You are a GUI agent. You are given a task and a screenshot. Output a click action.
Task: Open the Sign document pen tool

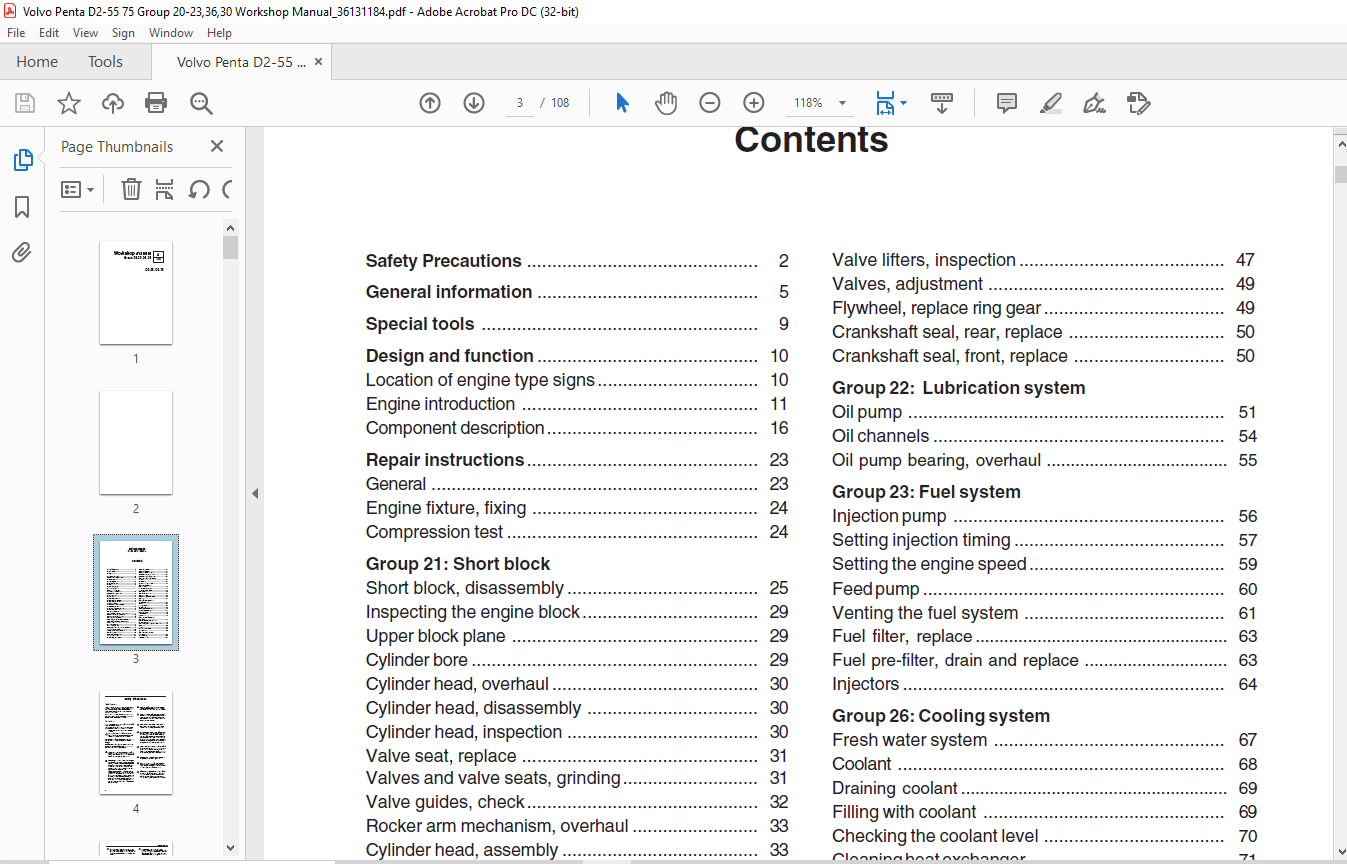pos(1094,103)
